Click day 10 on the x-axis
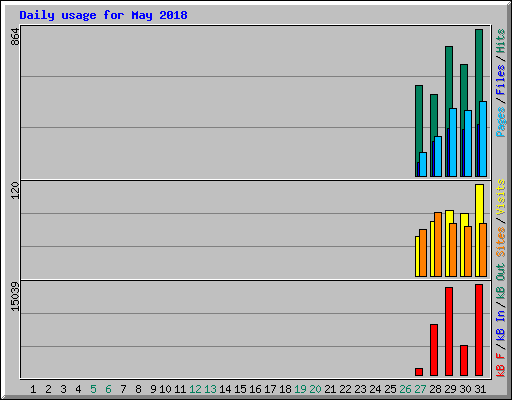 coord(165,389)
